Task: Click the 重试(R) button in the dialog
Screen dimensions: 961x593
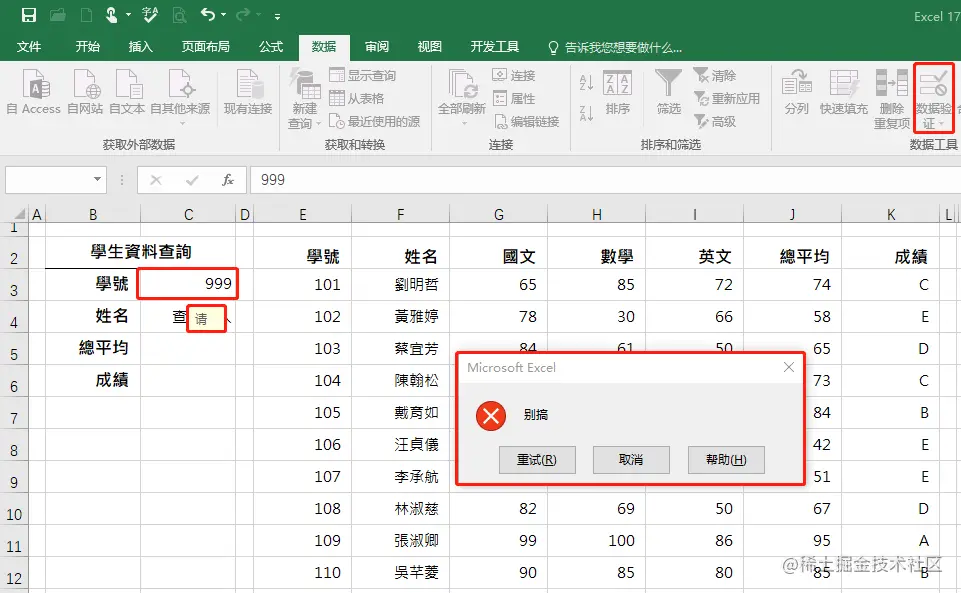Action: coord(537,460)
